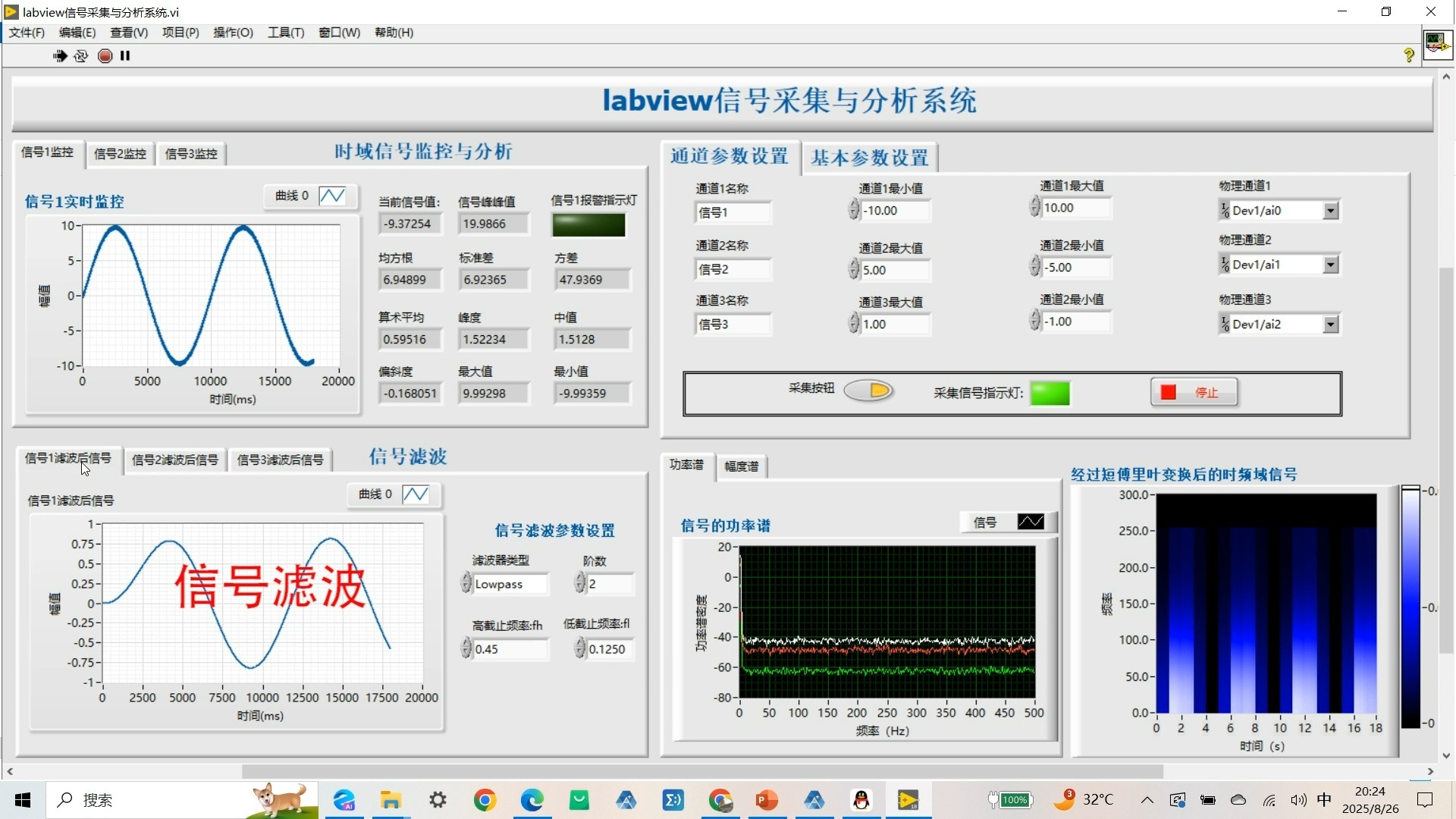Click the 通道2名称 信号2 field
Viewport: 1456px width, 819px height.
(733, 269)
